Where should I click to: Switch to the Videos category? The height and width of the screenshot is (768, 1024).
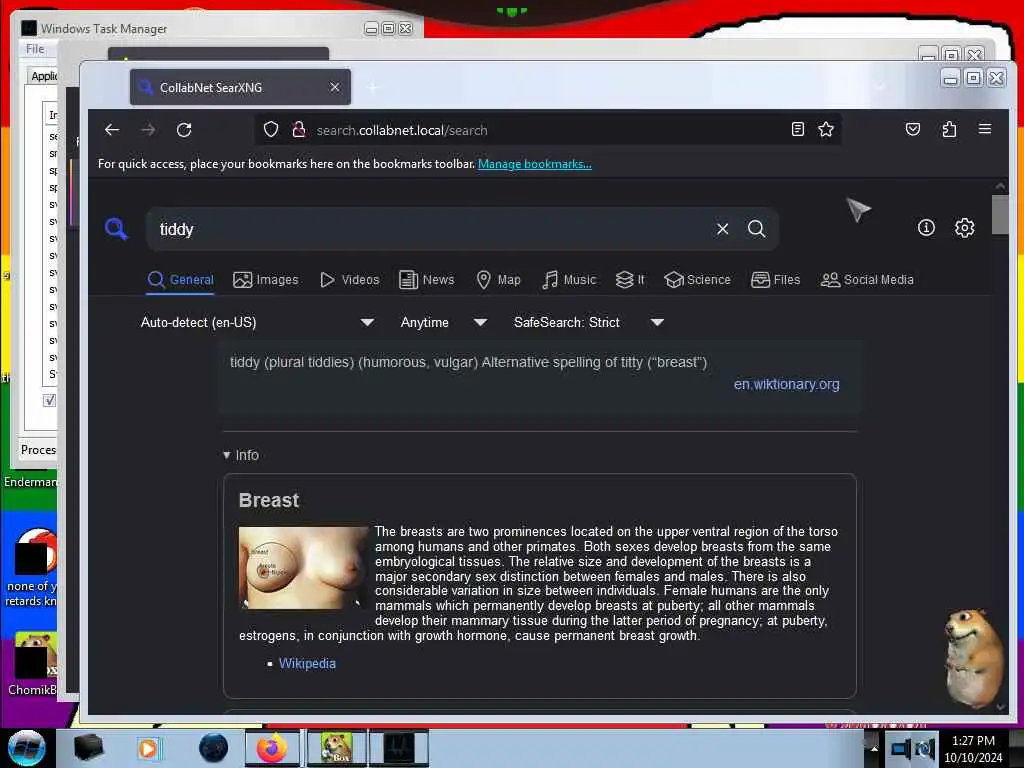point(349,280)
